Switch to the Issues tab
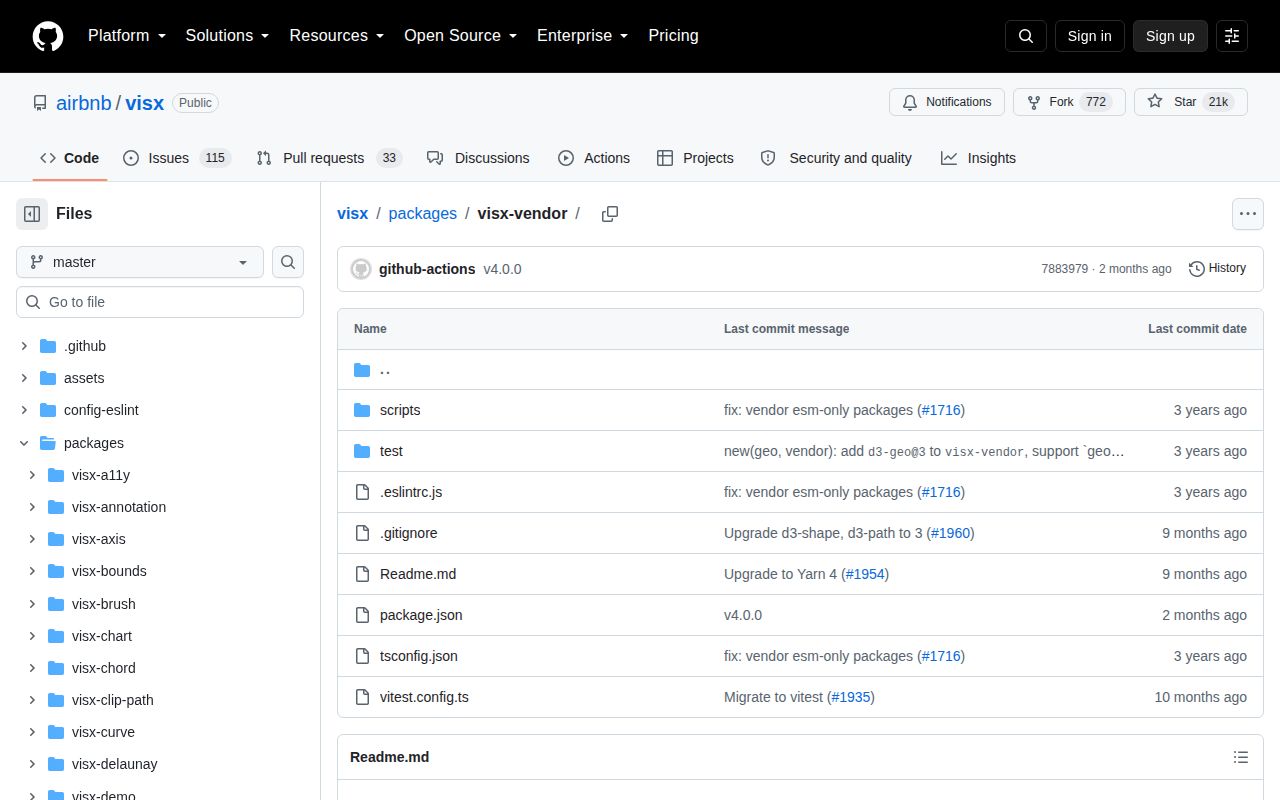The width and height of the screenshot is (1280, 800). point(177,158)
